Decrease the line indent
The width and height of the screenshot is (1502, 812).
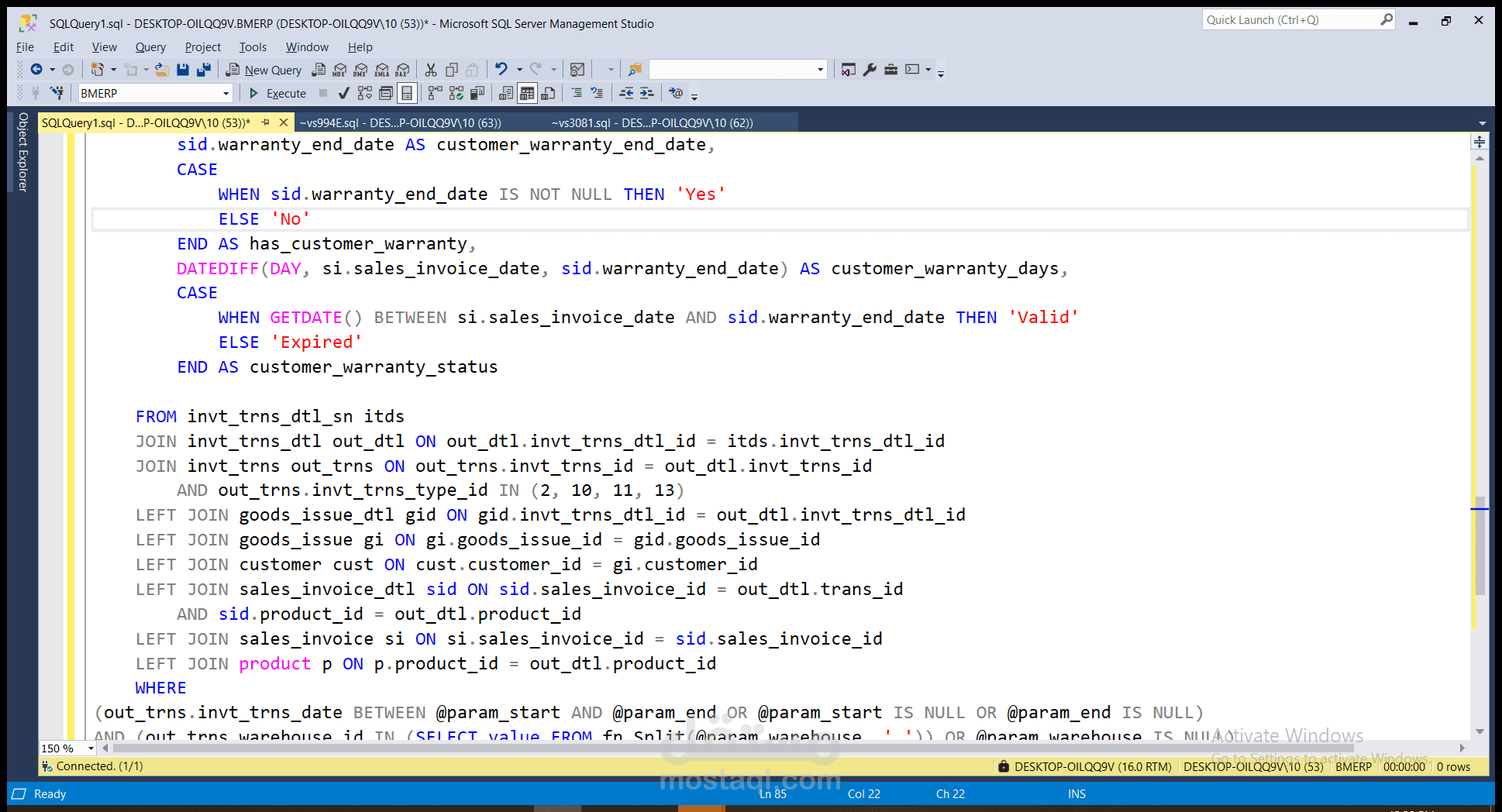coord(626,93)
